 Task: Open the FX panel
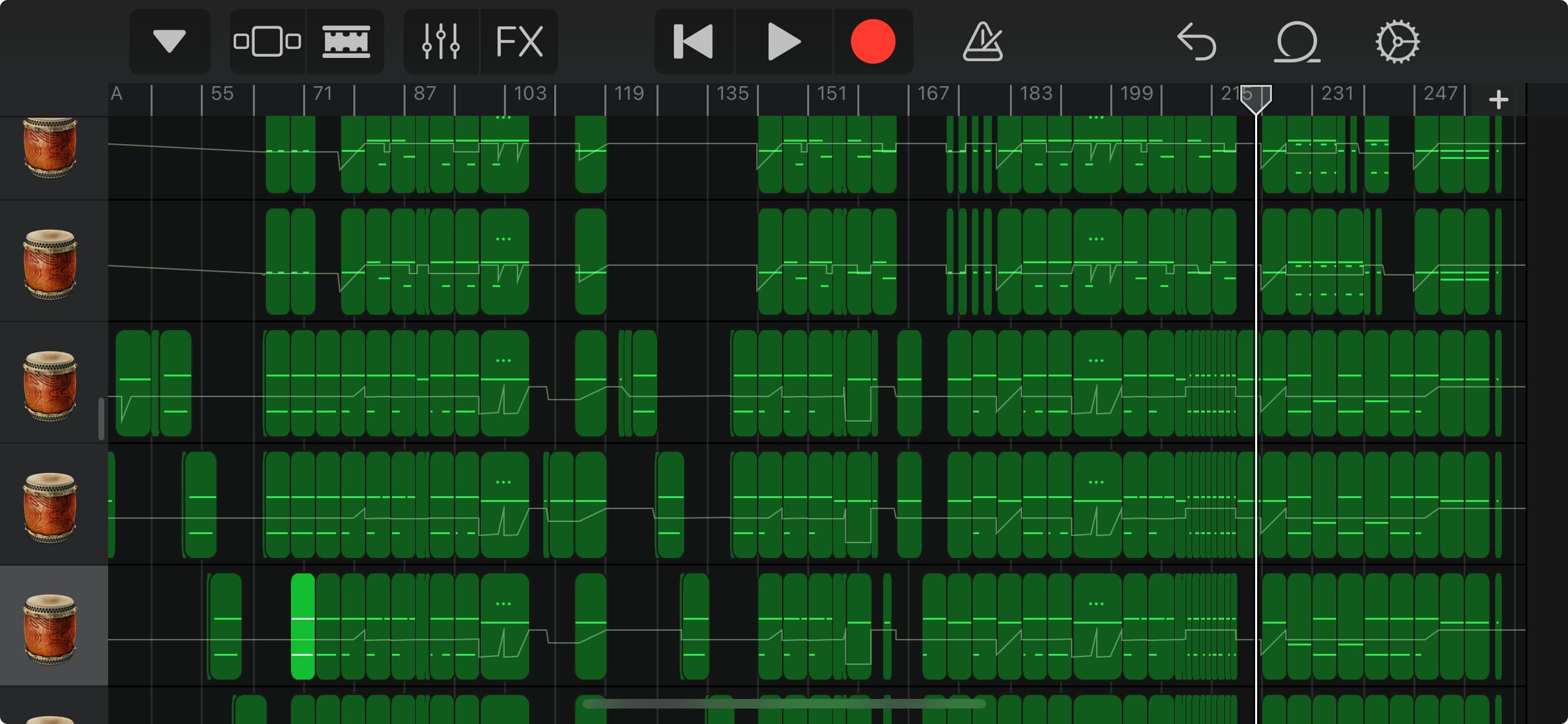[519, 42]
